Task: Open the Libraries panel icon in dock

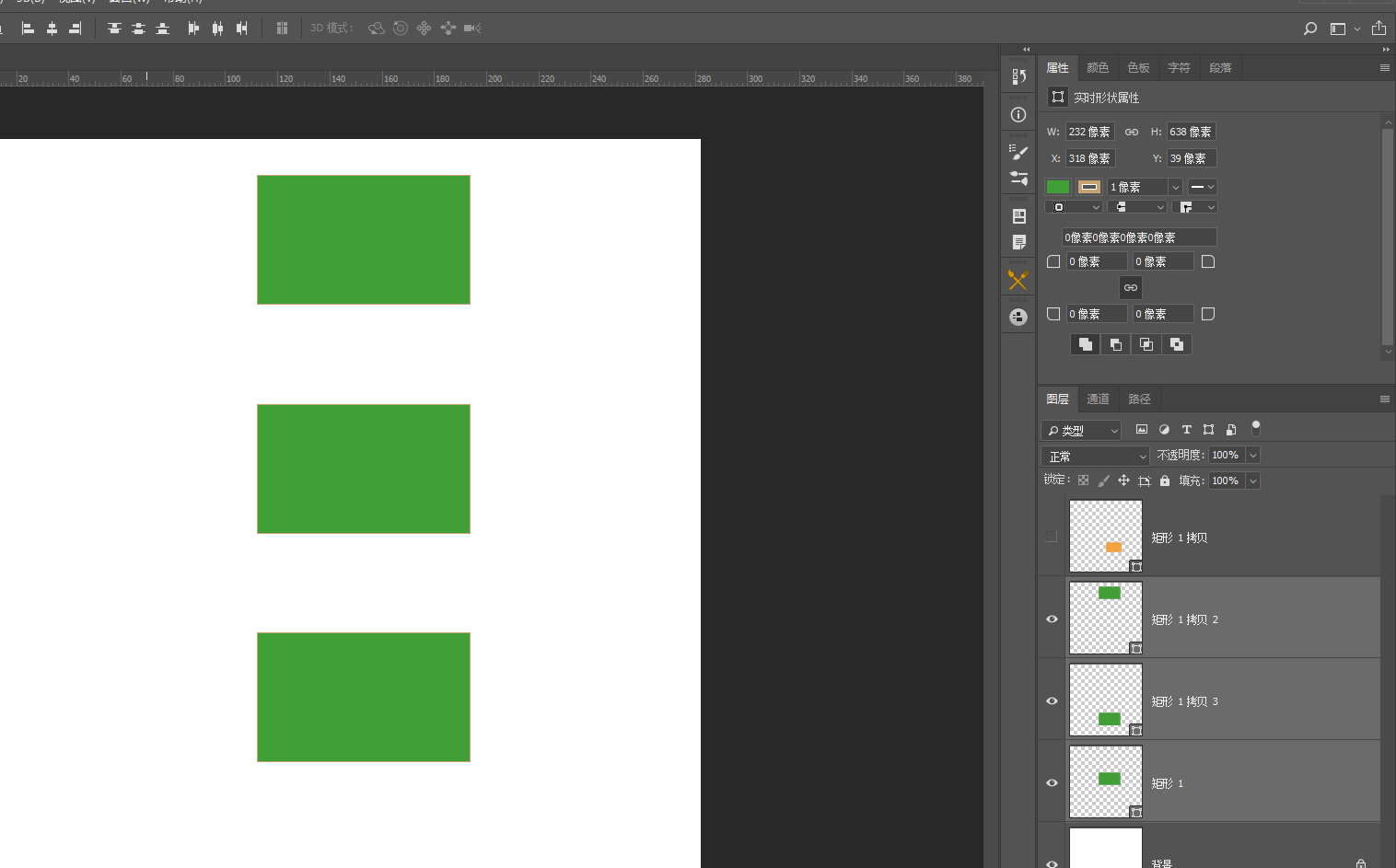Action: [1018, 216]
